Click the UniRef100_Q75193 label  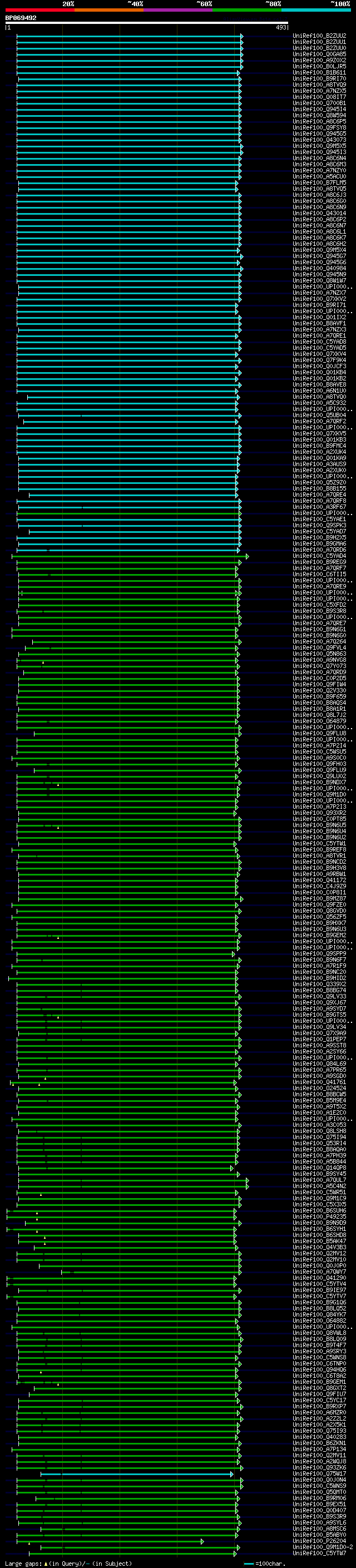[319, 1431]
